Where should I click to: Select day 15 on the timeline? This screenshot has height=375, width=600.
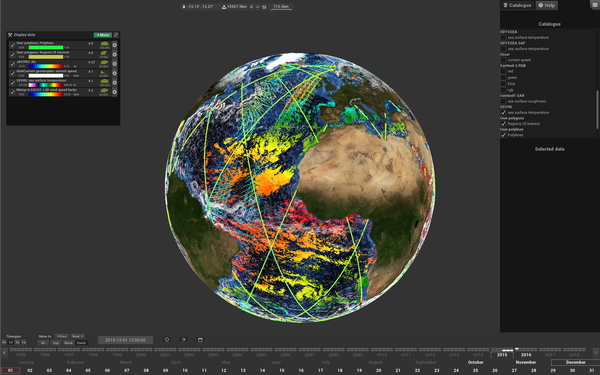[x=282, y=370]
